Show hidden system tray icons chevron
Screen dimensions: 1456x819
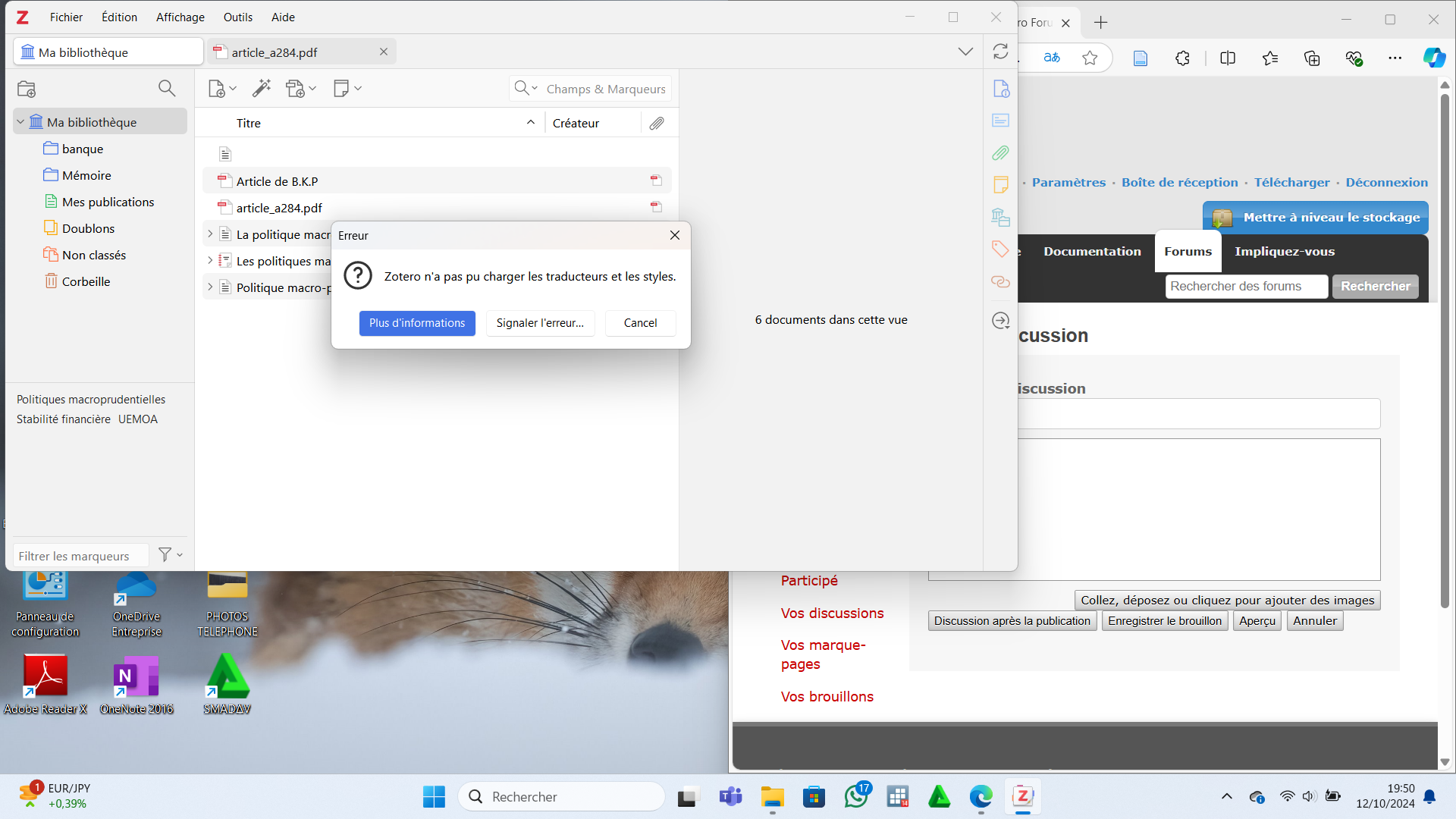click(x=1226, y=796)
